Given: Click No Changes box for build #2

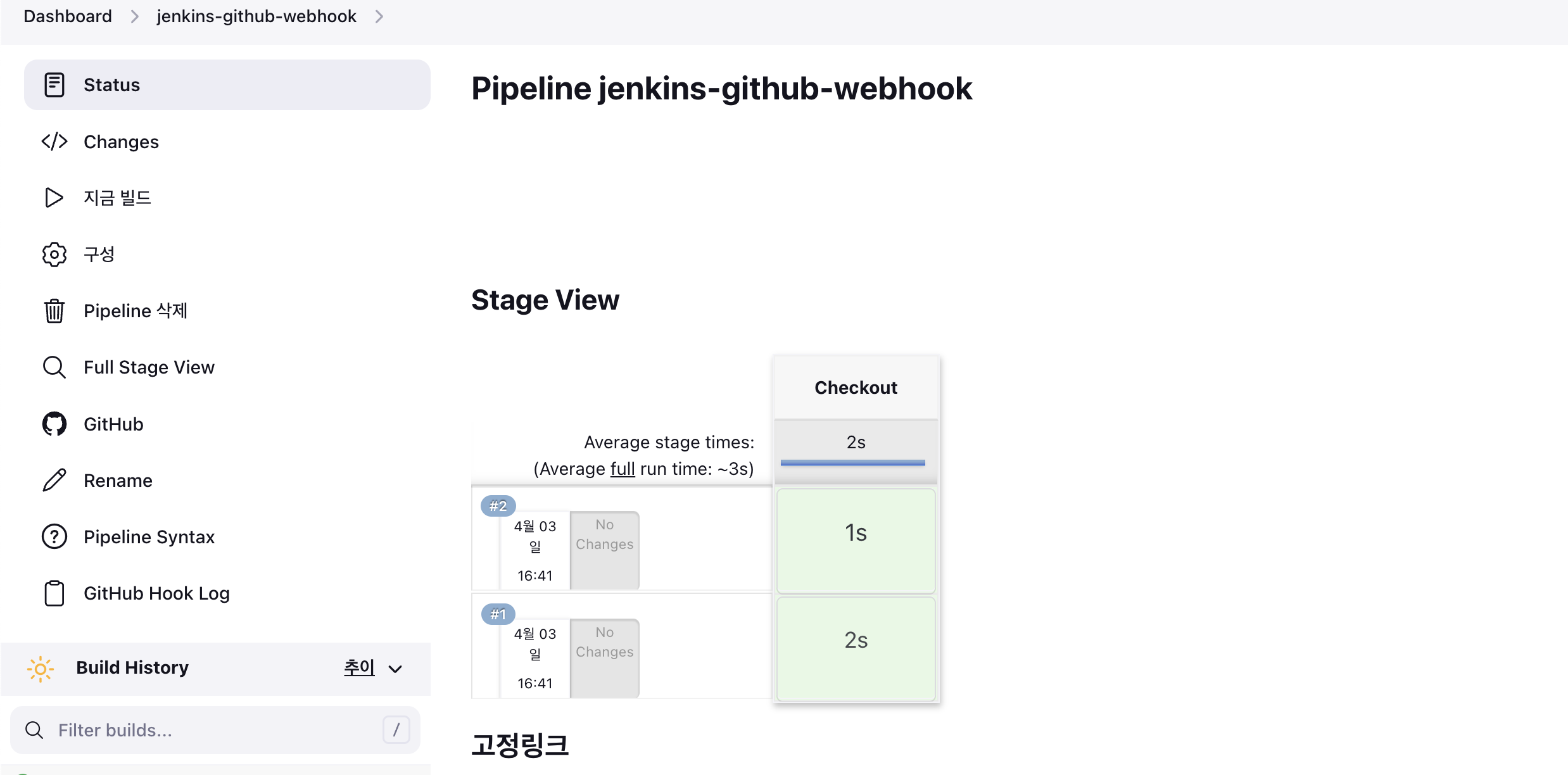Looking at the screenshot, I should click(605, 550).
